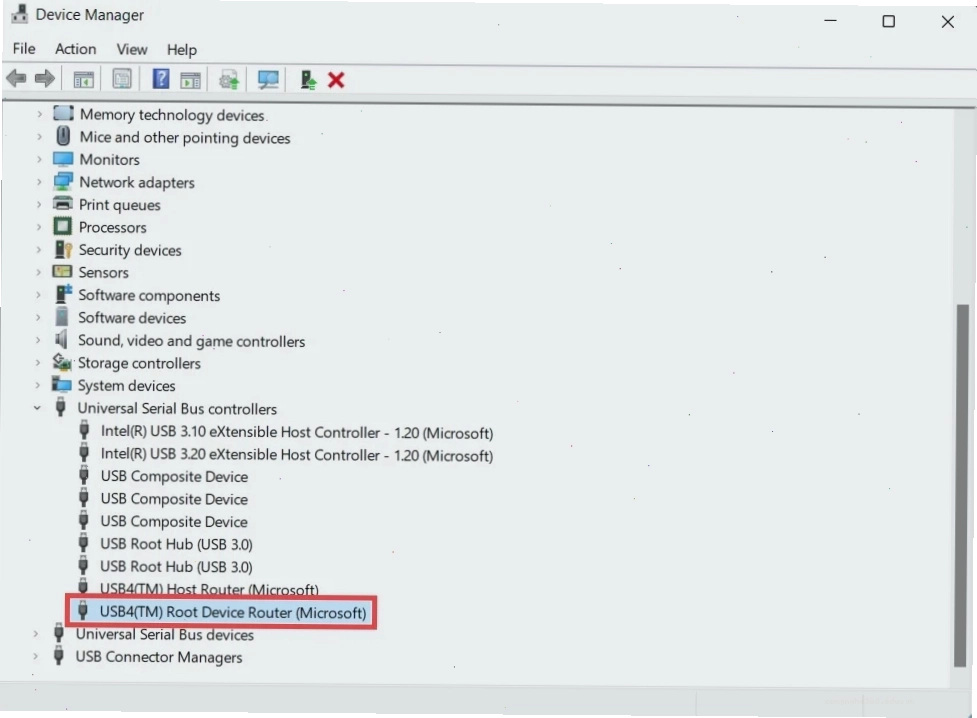Click the red X Uninstall device icon

(336, 80)
